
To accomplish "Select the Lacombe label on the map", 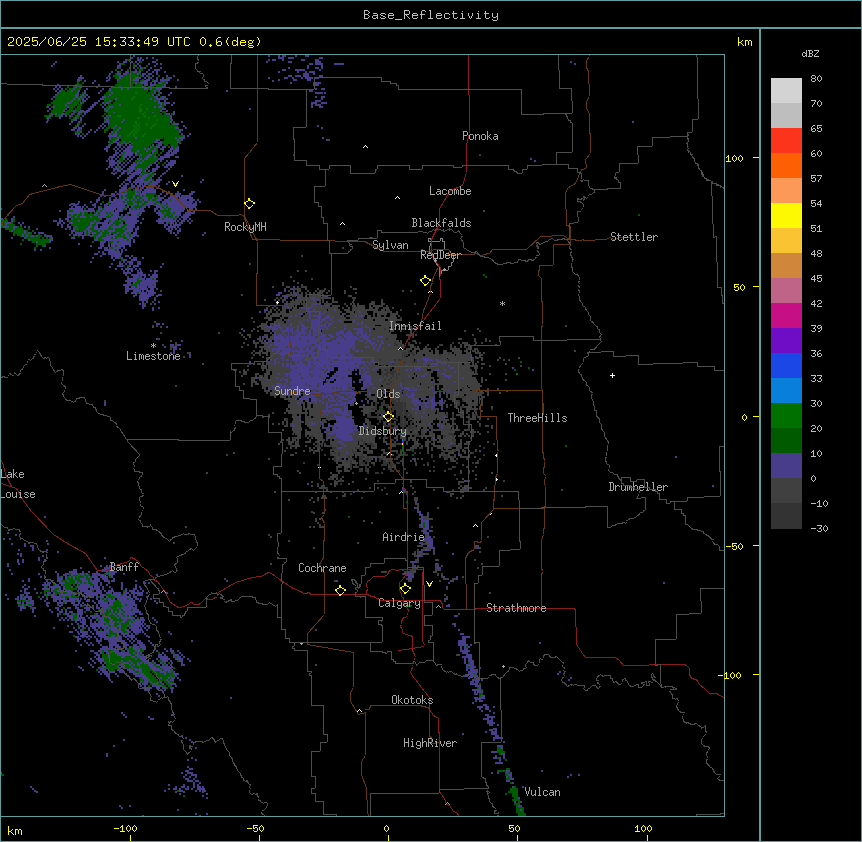I will point(450,191).
